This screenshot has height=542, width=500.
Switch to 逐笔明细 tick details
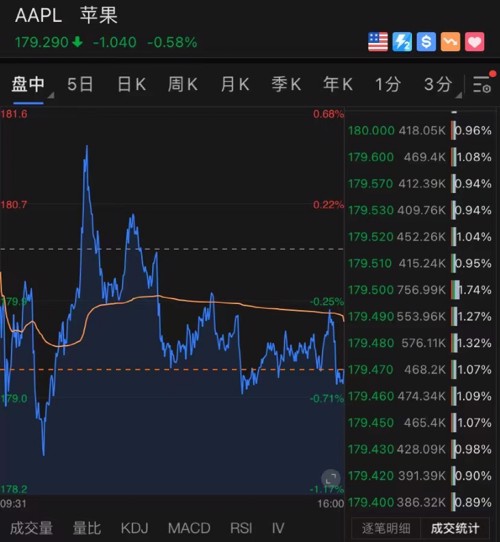click(x=386, y=528)
